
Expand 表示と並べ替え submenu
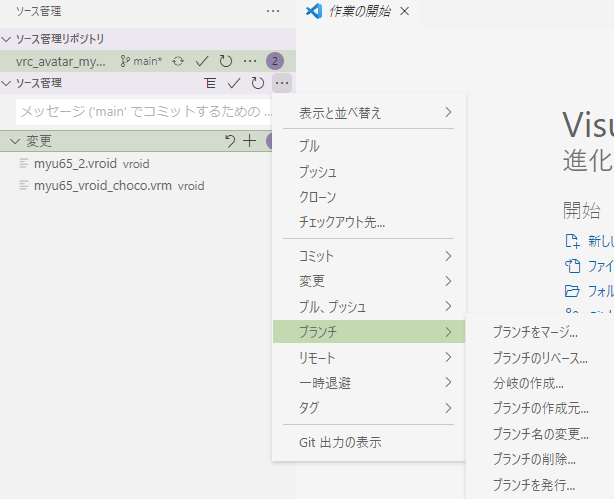368,113
